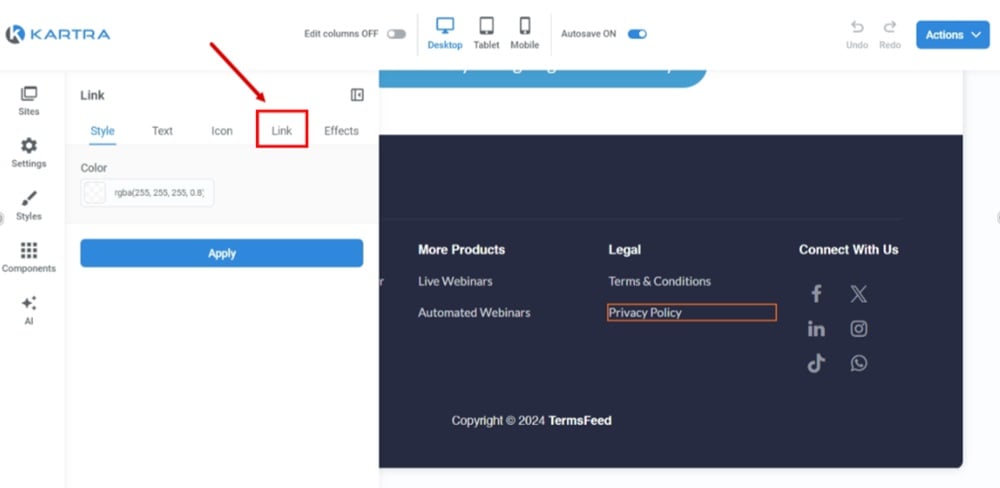Click the X (Twitter) footer icon
1000x488 pixels.
tap(858, 294)
